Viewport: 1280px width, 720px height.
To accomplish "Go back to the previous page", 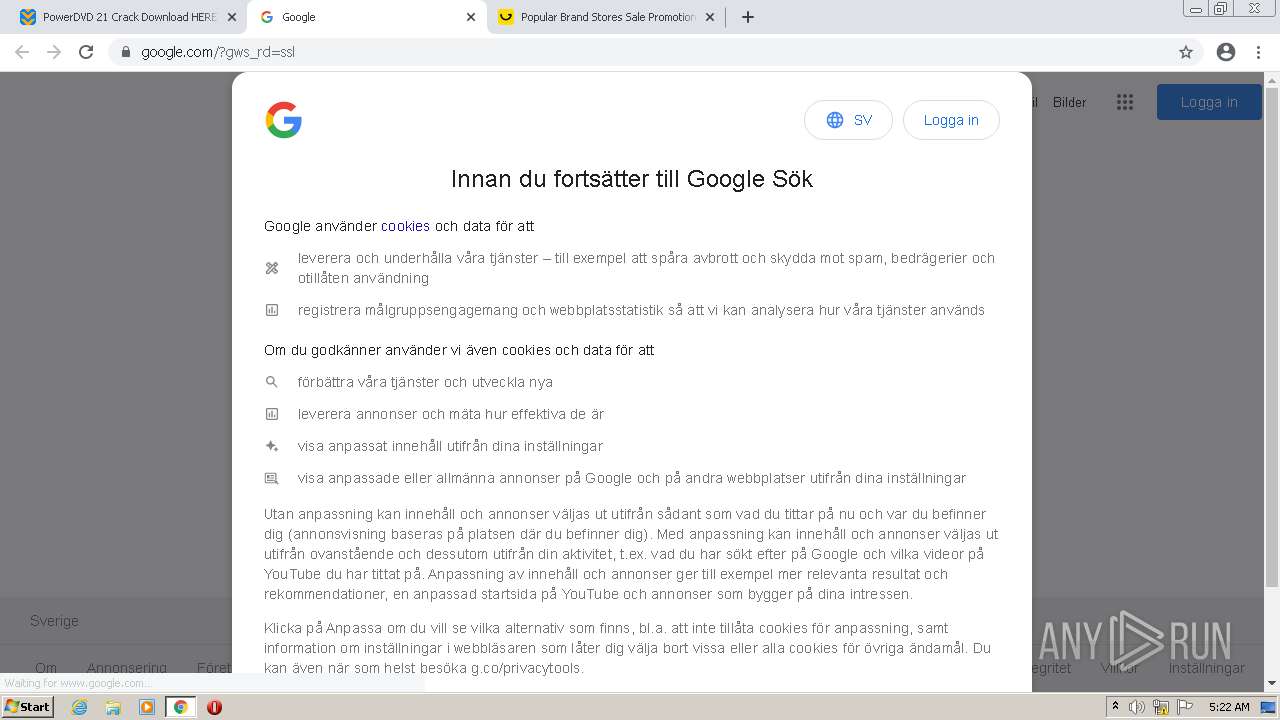I will (22, 52).
